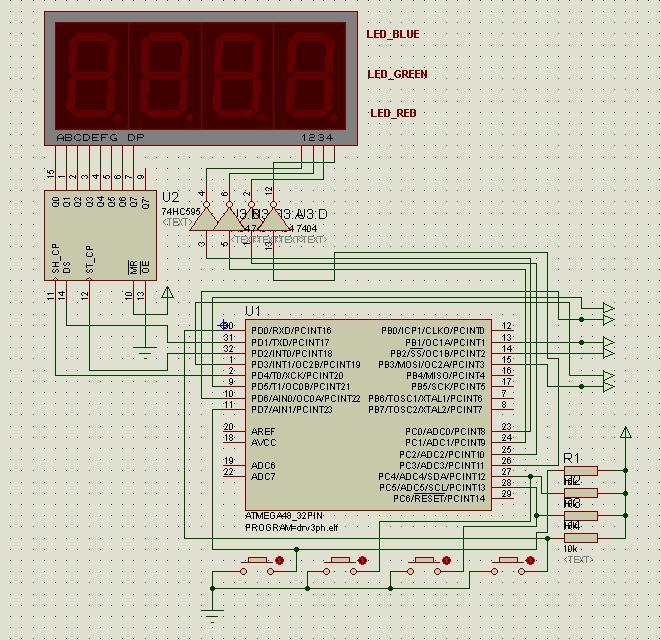Click the wire junction dot at PC4 pin 27
The height and width of the screenshot is (640, 661).
coord(530,476)
